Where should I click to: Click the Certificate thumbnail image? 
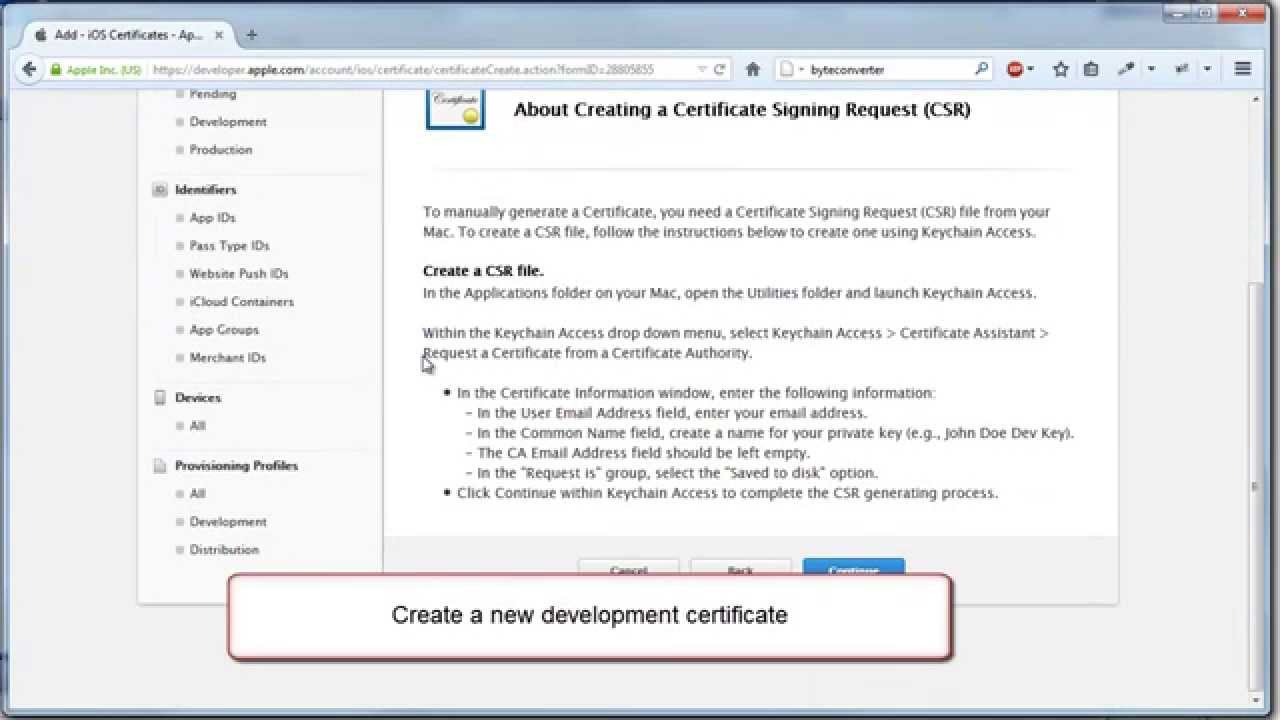[x=455, y=108]
